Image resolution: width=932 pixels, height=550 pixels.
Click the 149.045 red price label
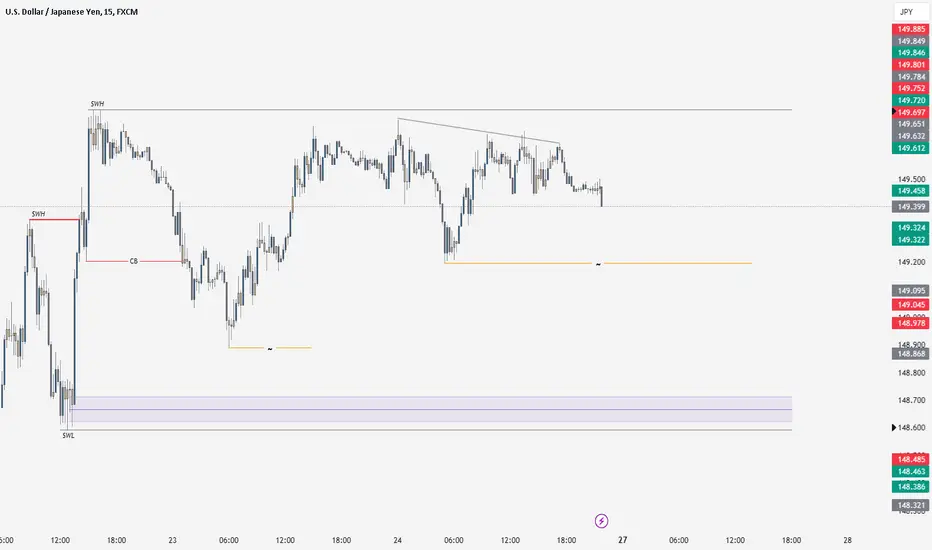click(910, 305)
